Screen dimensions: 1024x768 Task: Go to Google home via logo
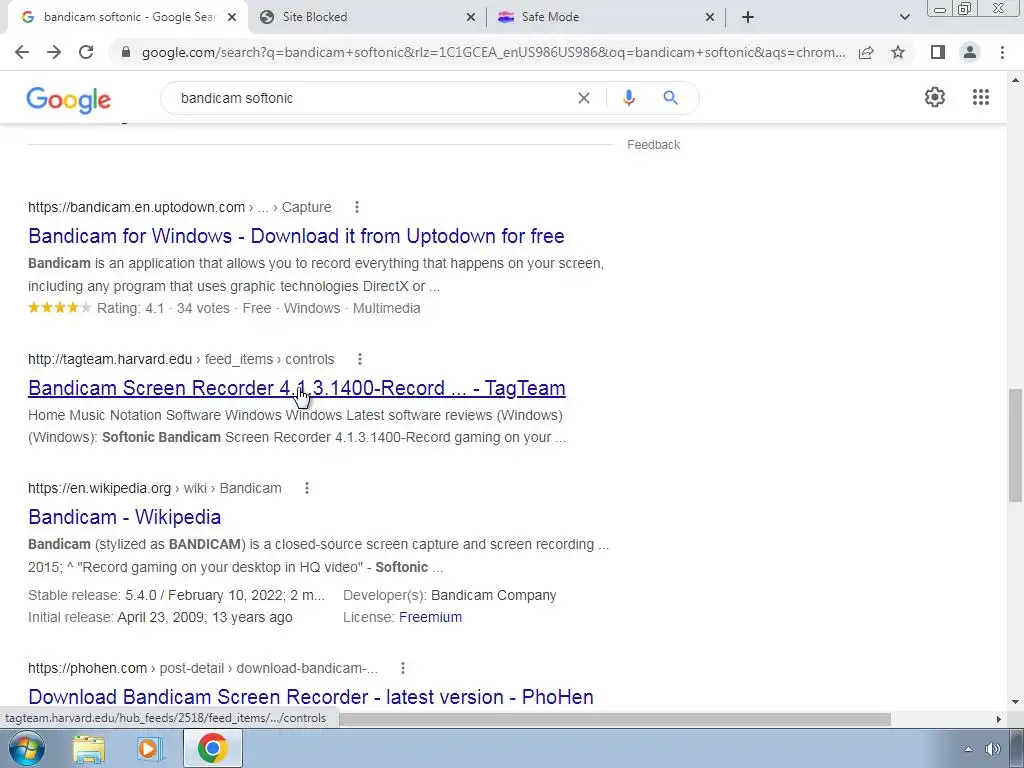(x=69, y=100)
